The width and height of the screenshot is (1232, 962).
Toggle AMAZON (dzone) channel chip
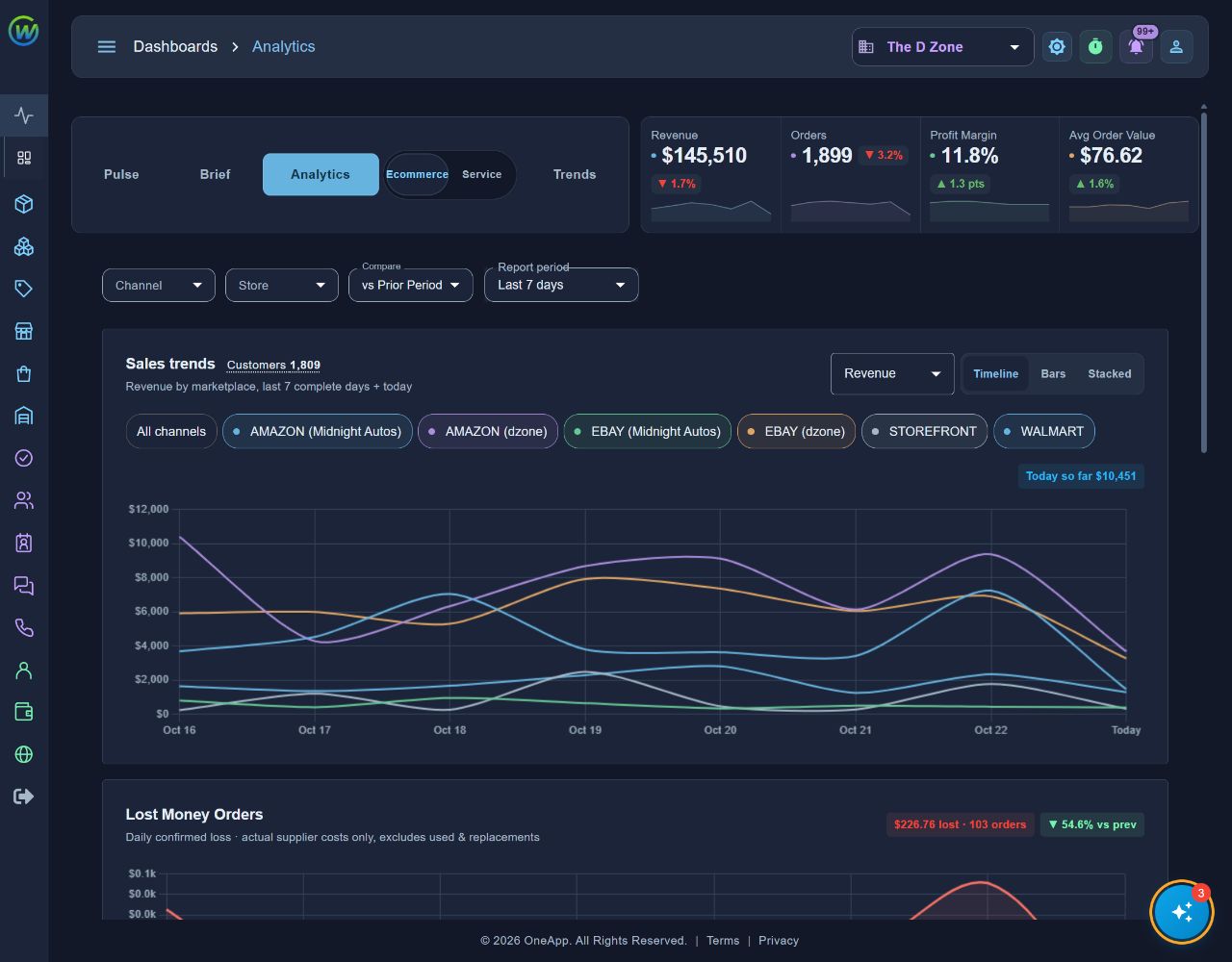[x=488, y=431]
